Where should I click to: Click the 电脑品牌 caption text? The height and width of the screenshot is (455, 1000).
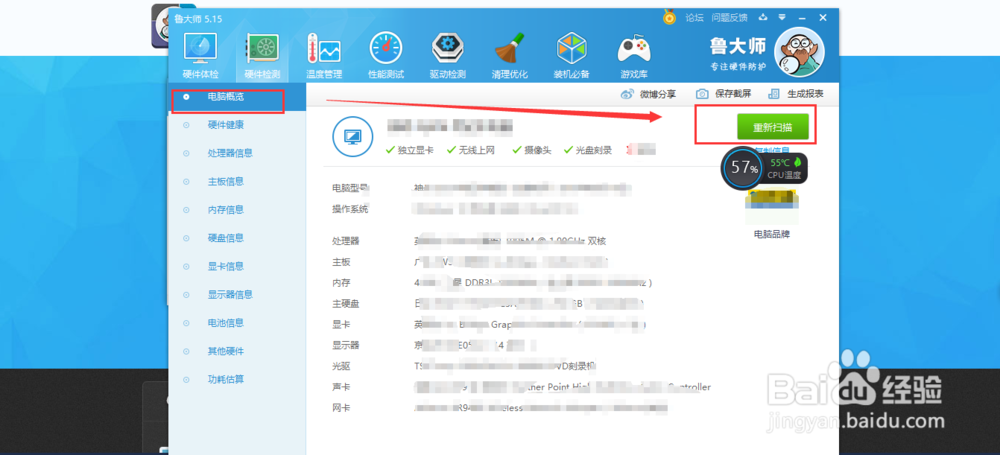tap(772, 234)
